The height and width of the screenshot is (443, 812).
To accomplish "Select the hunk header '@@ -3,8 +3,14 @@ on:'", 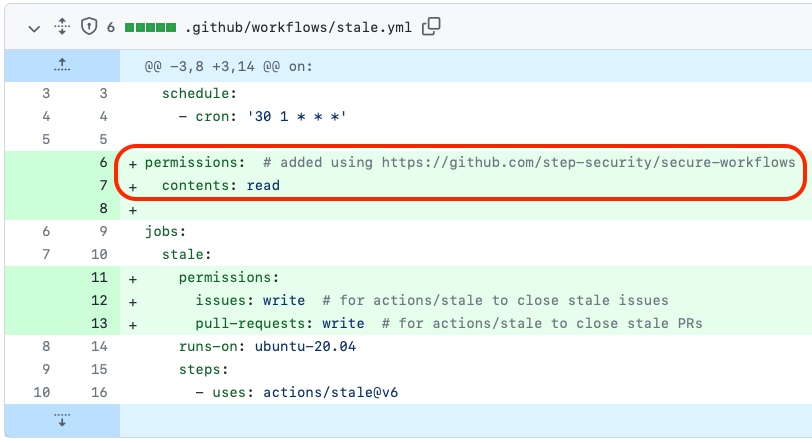I will point(228,66).
